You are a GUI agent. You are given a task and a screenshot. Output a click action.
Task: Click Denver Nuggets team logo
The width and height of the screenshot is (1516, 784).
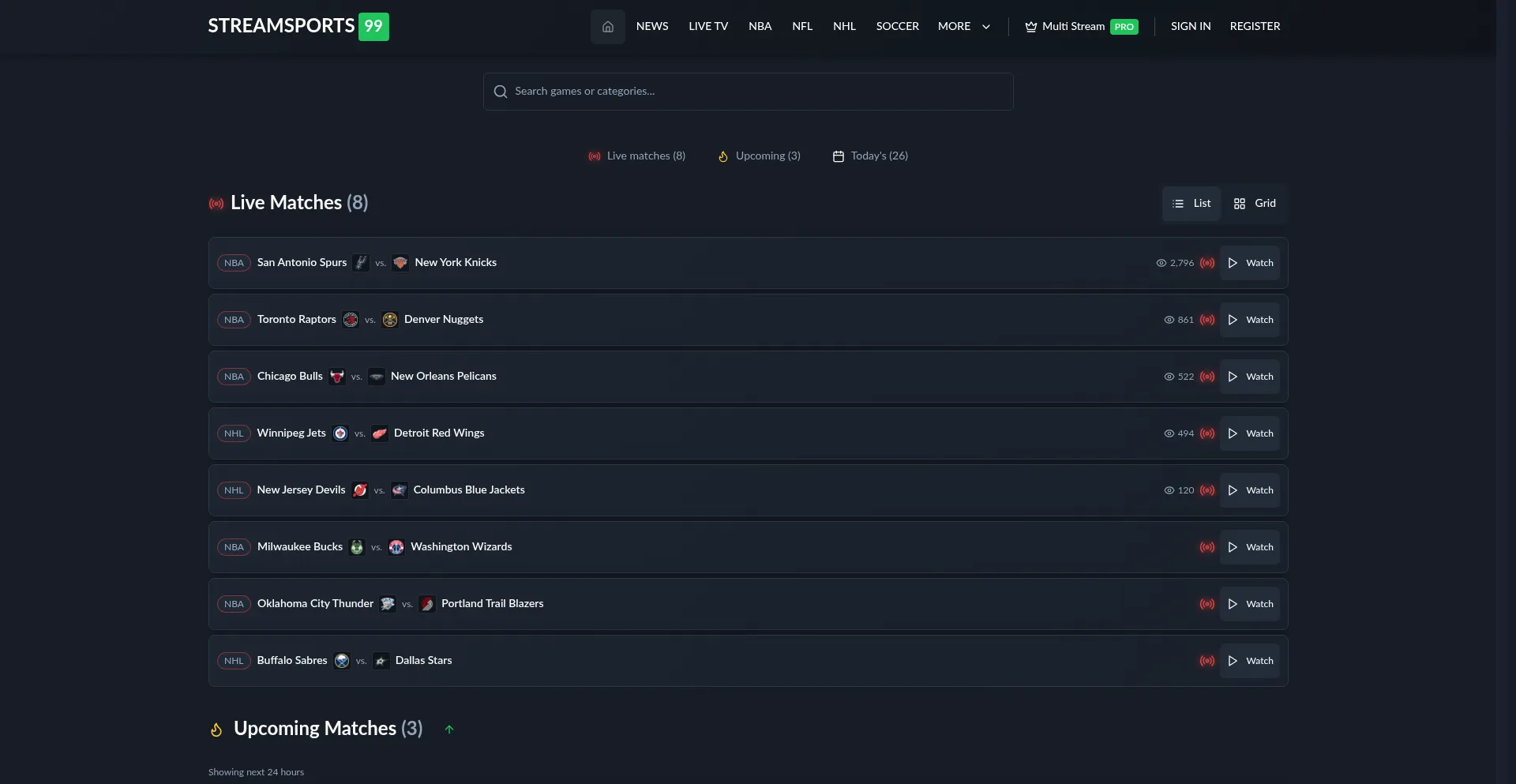(390, 320)
